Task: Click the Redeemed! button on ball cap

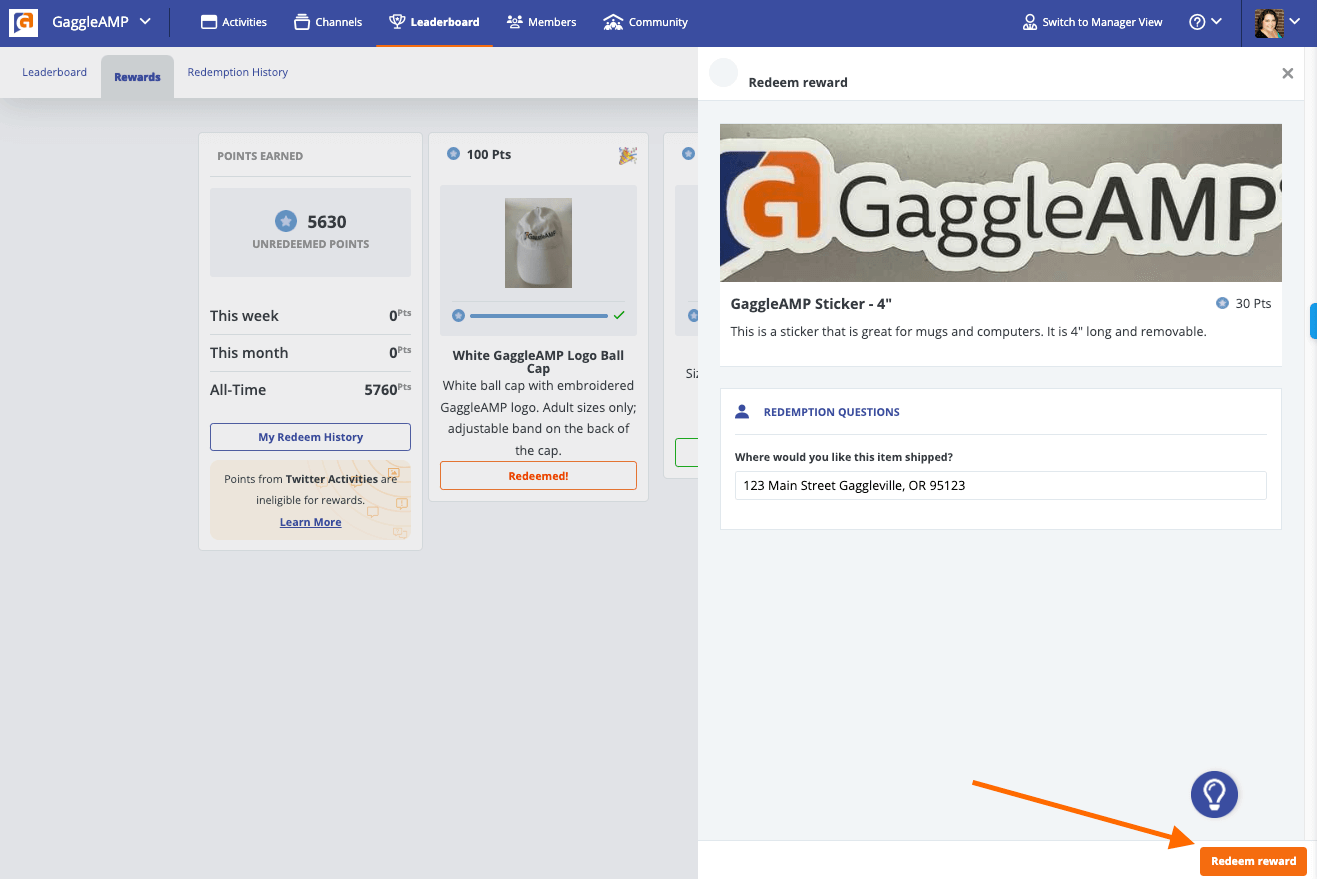Action: click(538, 476)
